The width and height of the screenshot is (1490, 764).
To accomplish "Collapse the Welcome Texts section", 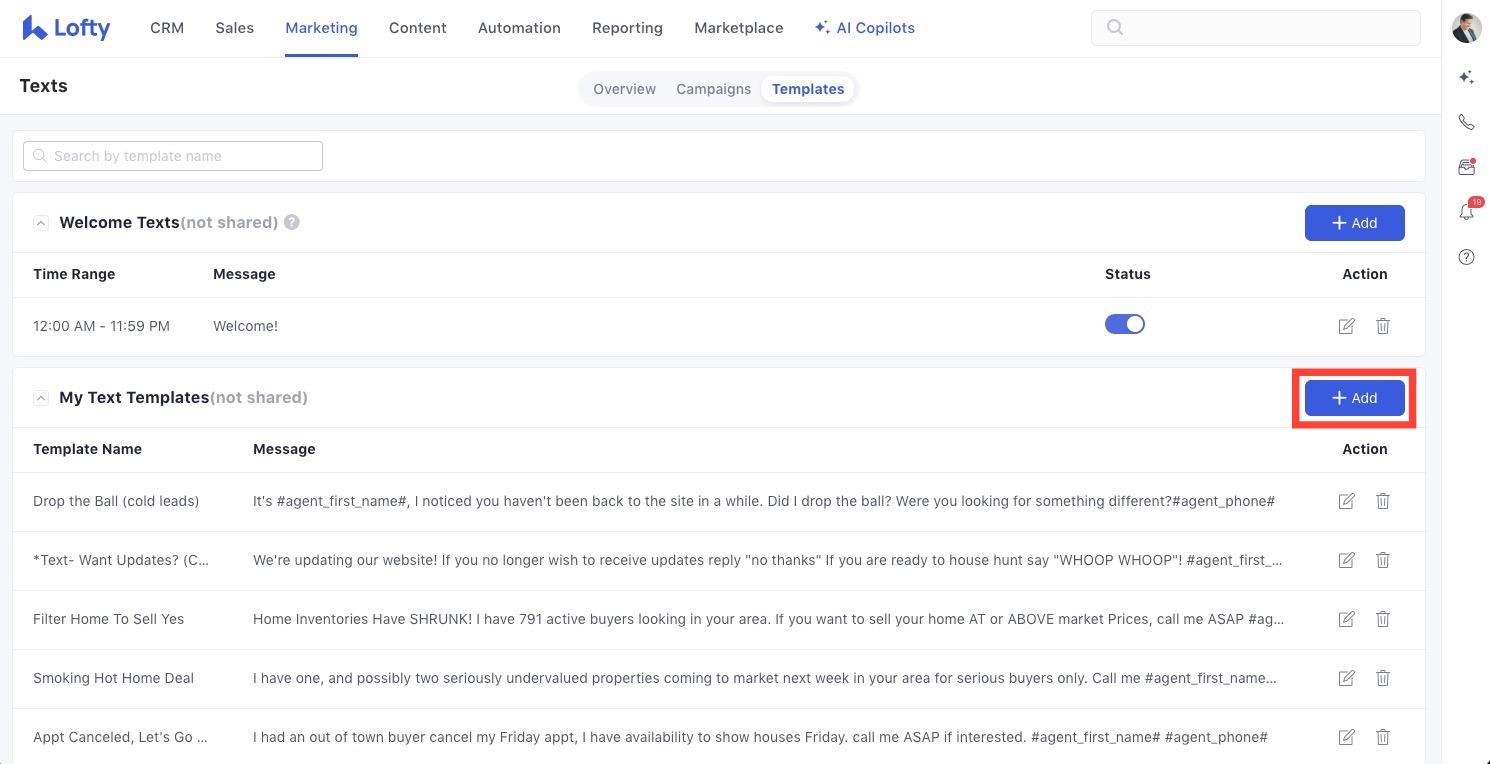I will point(41,223).
